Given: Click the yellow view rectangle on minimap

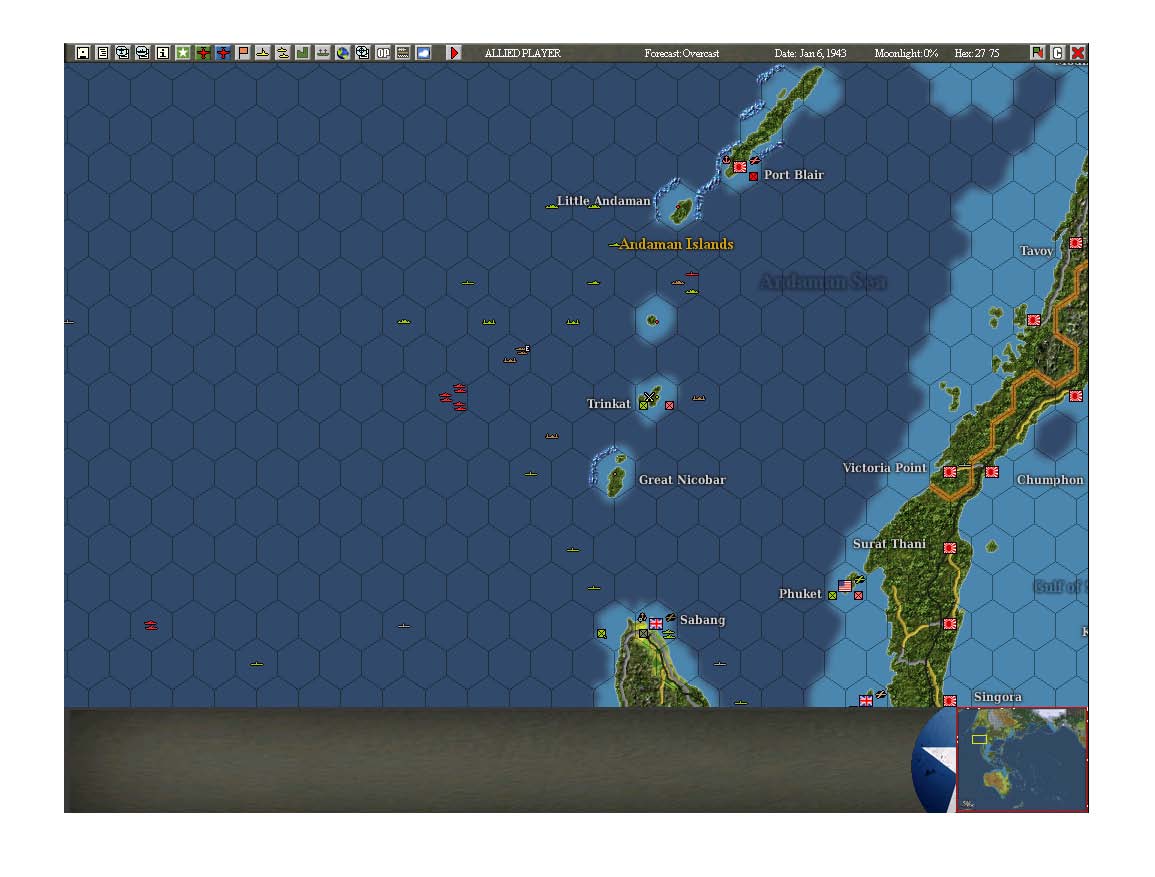Looking at the screenshot, I should (x=979, y=739).
